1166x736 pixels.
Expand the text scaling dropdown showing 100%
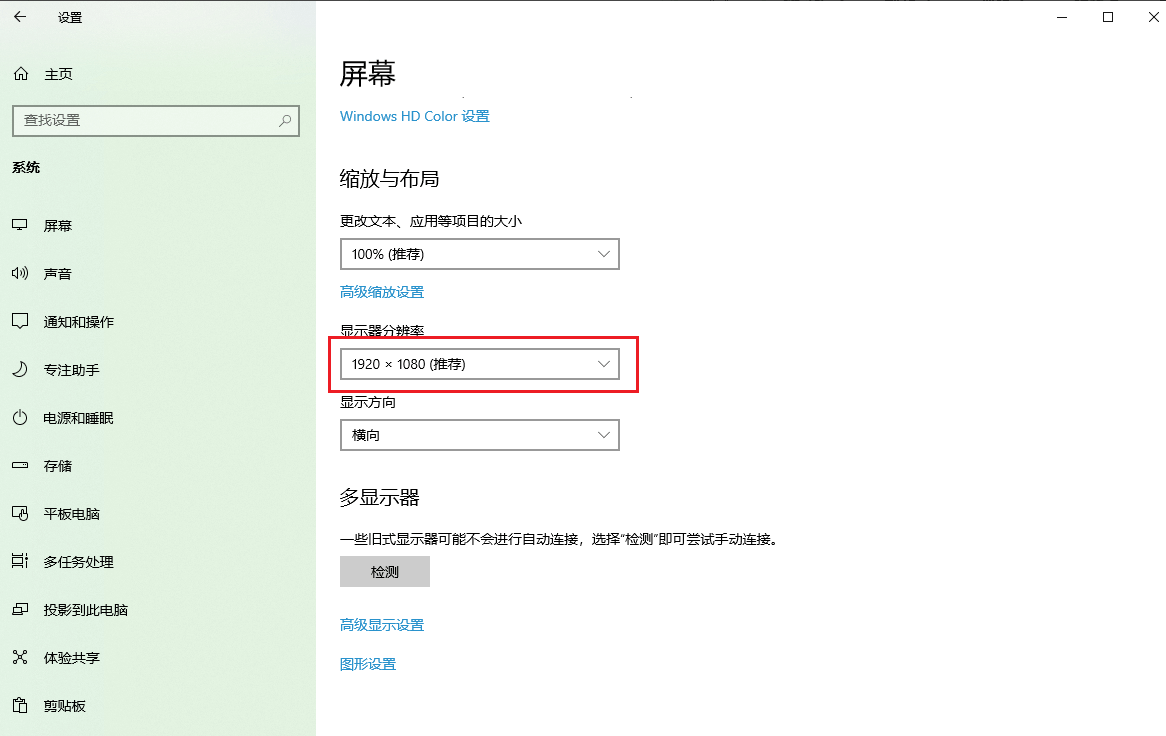click(480, 254)
